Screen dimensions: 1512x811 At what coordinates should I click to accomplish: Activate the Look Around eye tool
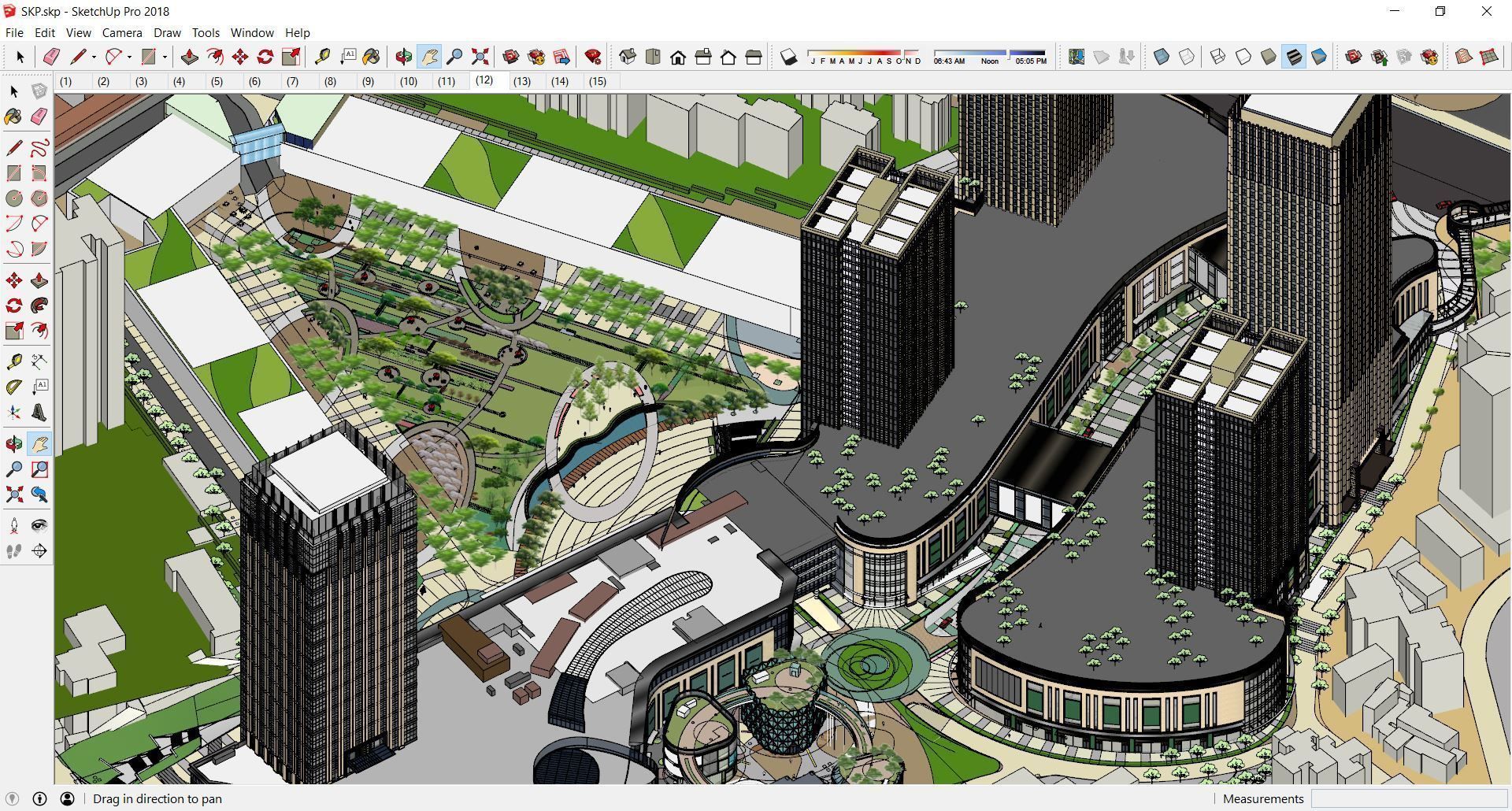(x=39, y=526)
